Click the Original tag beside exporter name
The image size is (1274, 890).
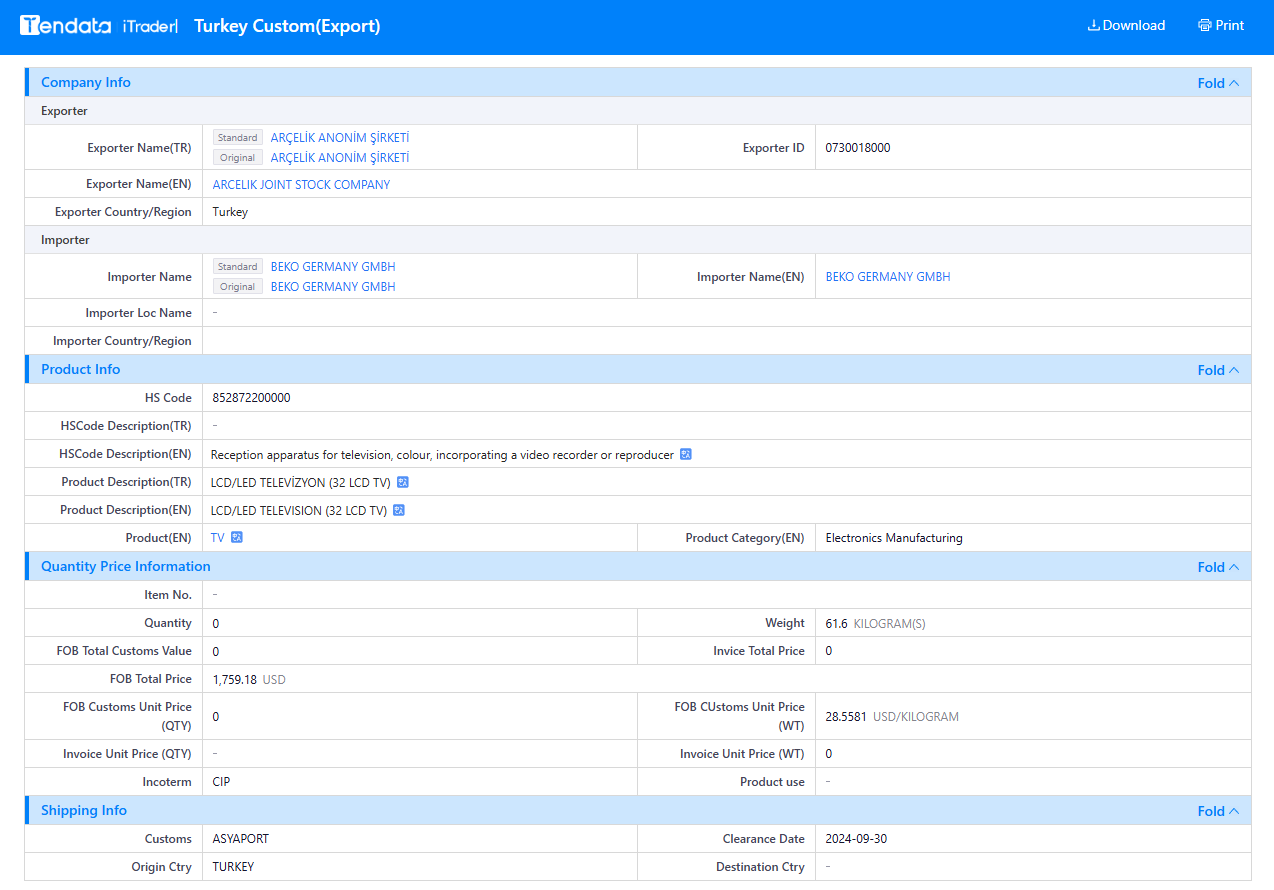[x=238, y=158]
